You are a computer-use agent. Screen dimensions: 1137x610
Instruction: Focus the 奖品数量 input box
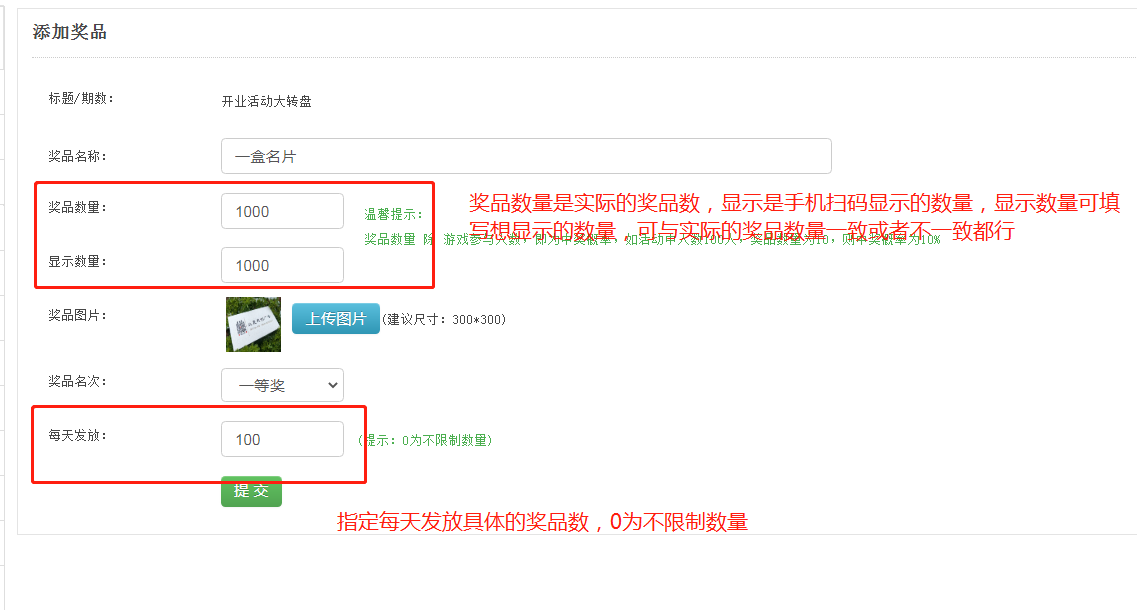(282, 211)
